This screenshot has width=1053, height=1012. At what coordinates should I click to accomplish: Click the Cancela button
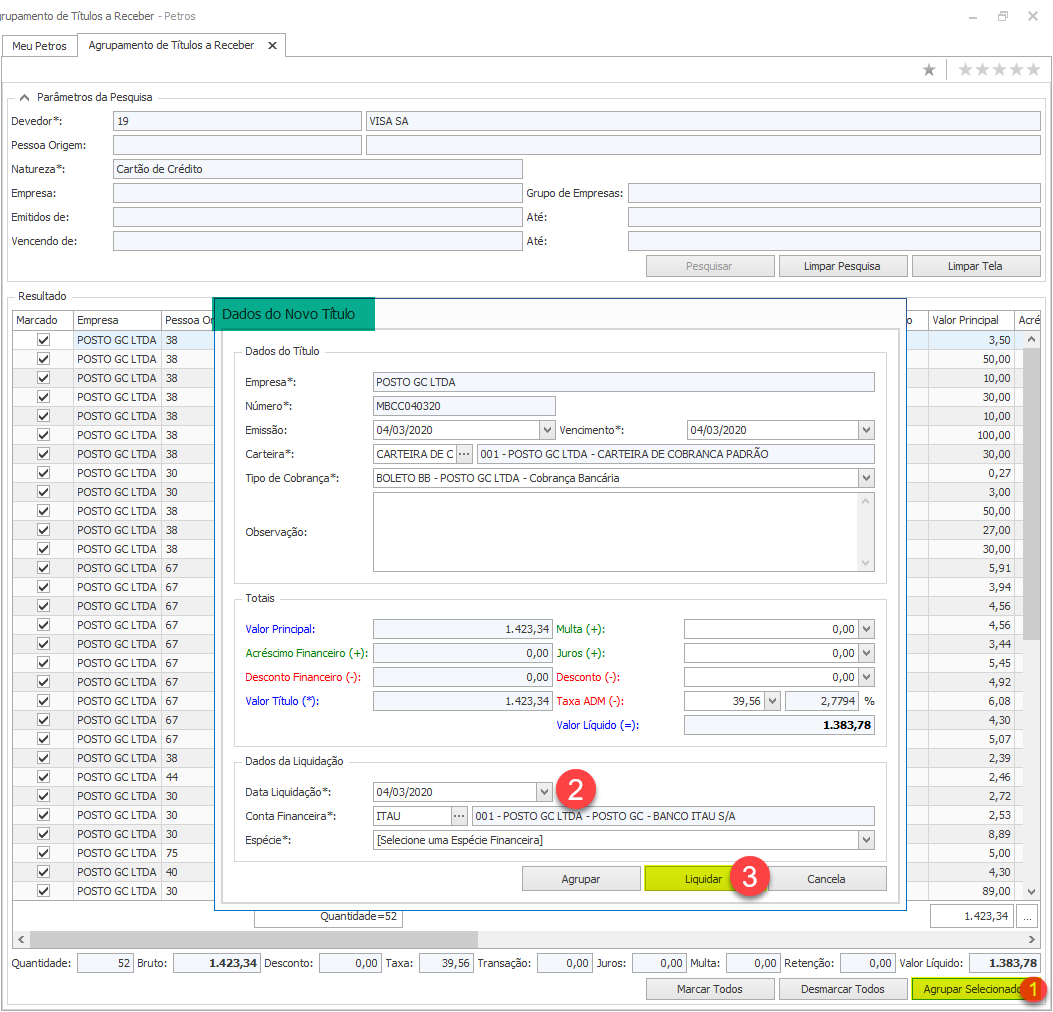pyautogui.click(x=826, y=879)
